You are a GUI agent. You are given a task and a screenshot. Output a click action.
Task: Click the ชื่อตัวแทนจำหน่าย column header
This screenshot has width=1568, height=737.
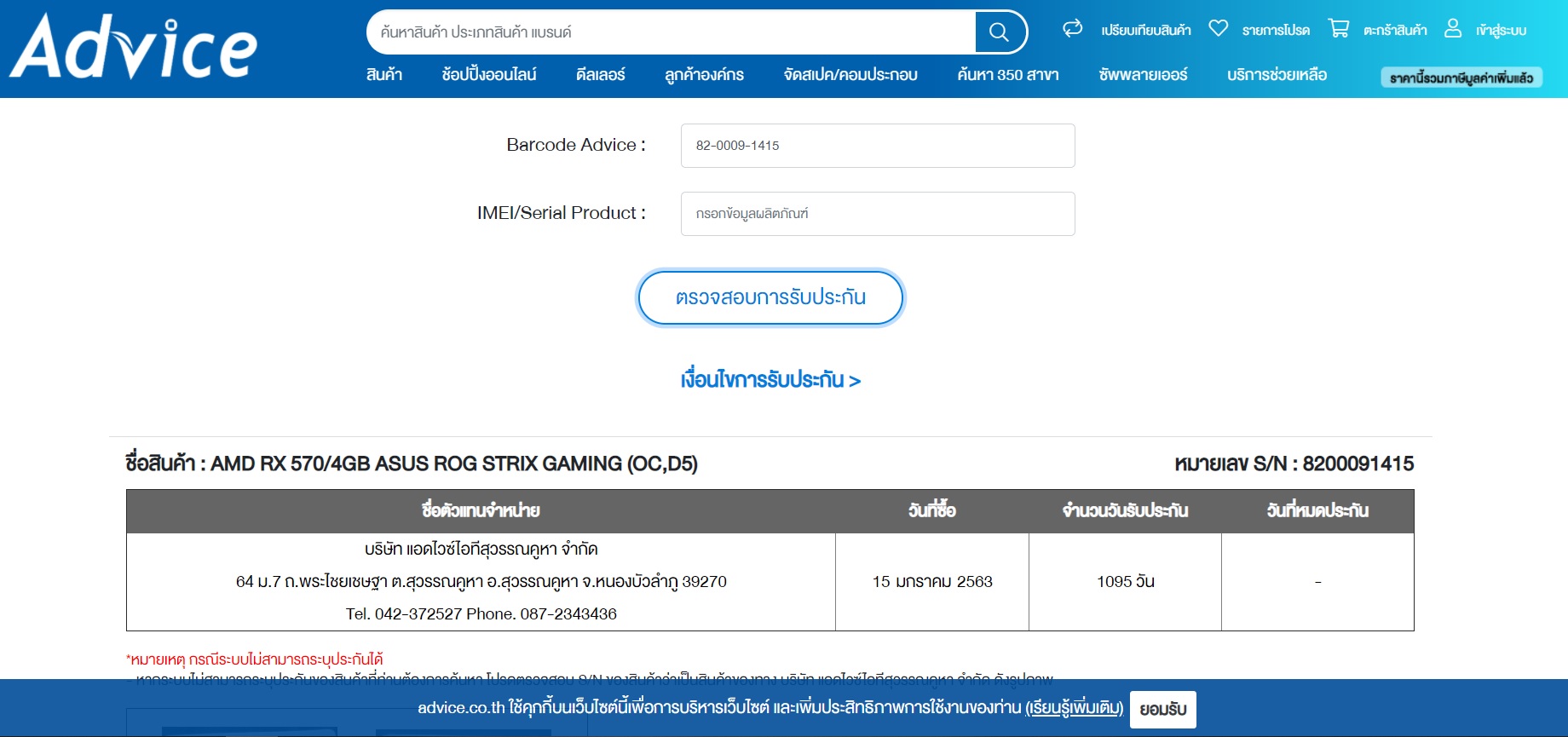pos(481,511)
